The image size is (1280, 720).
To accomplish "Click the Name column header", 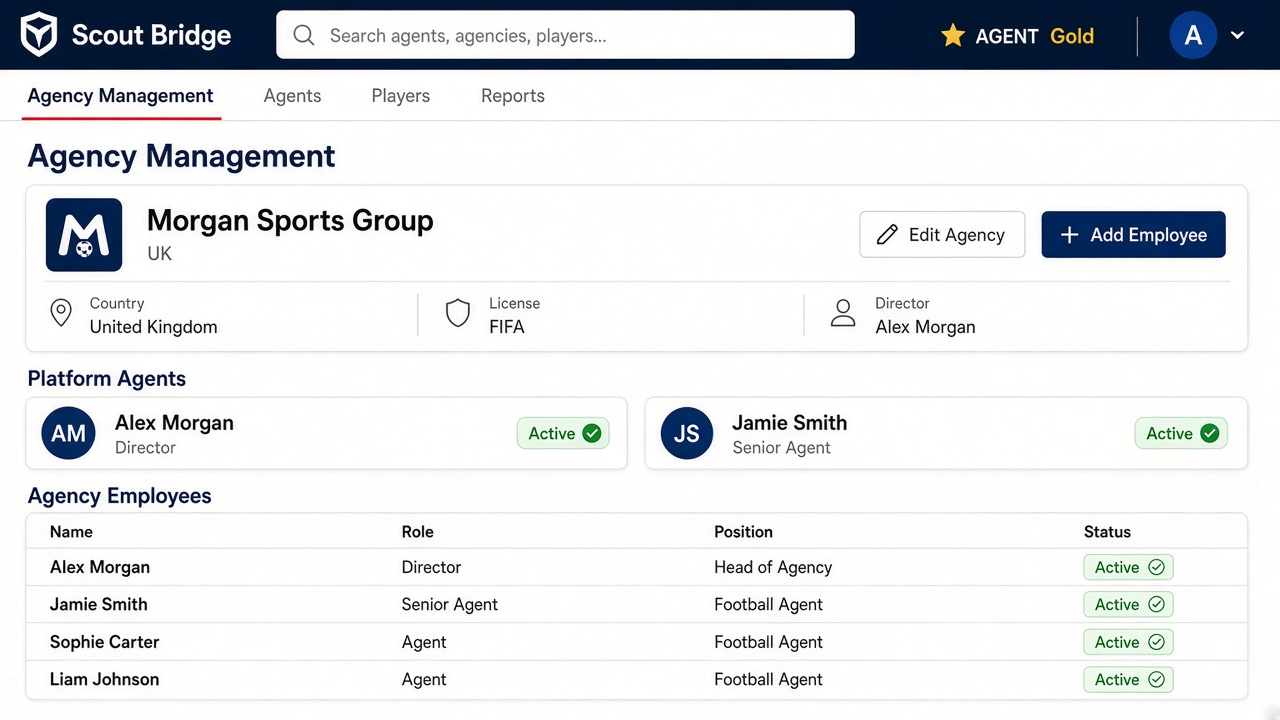I will (x=71, y=532).
